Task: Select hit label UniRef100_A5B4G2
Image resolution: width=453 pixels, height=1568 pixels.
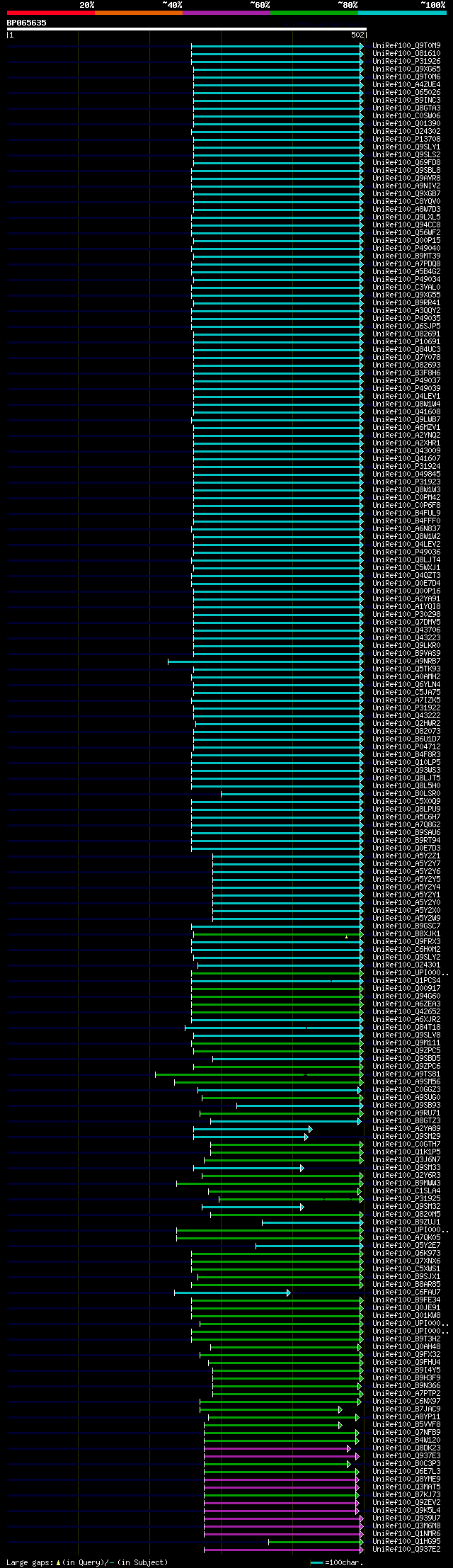Action: pos(406,271)
